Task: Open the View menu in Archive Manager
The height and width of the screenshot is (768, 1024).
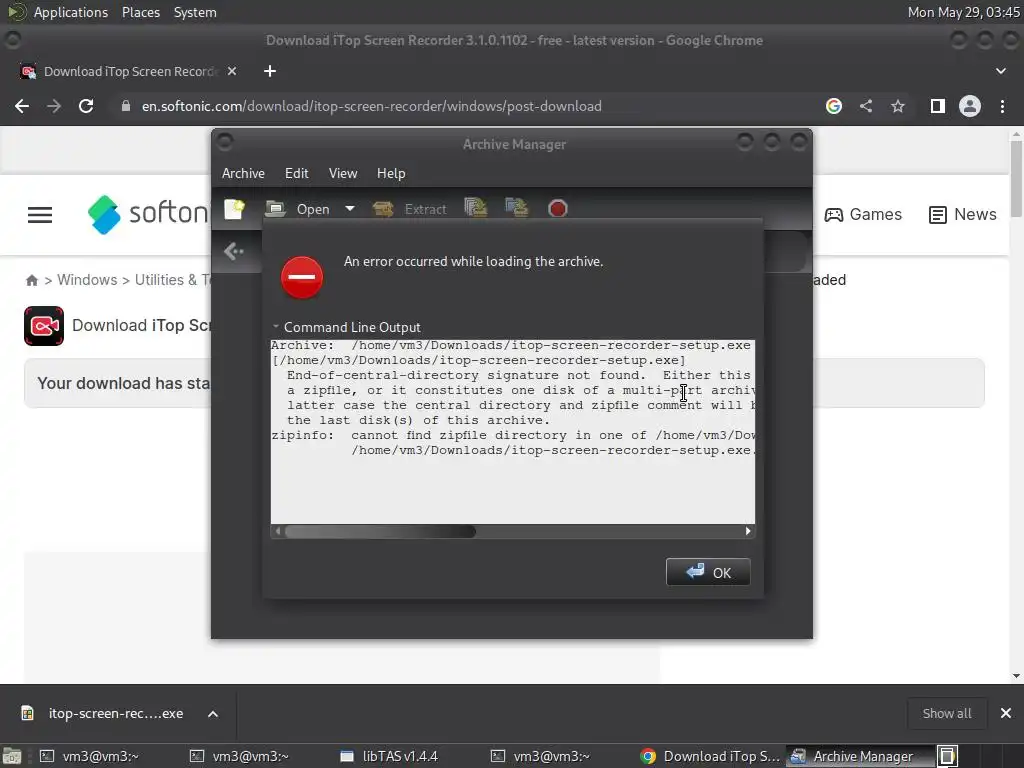Action: 343,173
